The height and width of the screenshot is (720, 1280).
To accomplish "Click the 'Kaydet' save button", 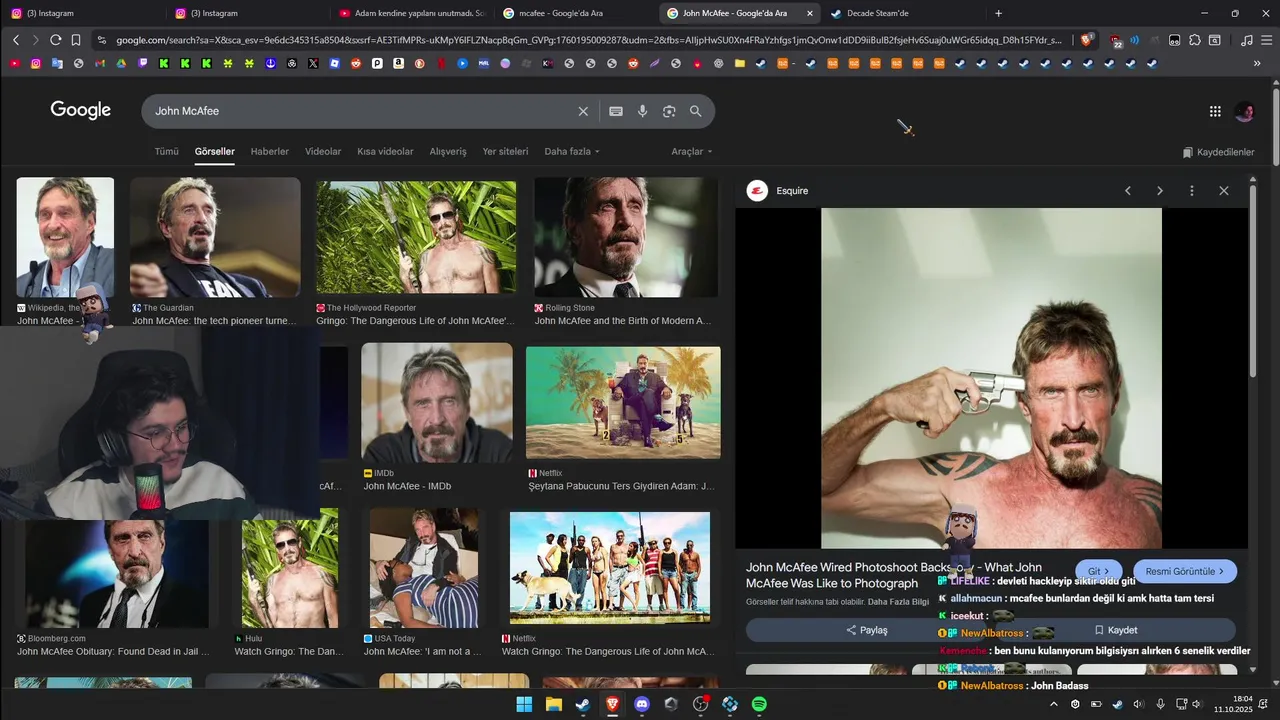I will coord(1116,631).
